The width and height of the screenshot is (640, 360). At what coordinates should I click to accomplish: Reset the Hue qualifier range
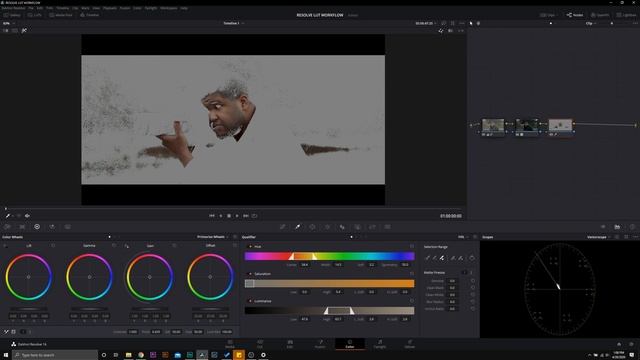pyautogui.click(x=412, y=247)
